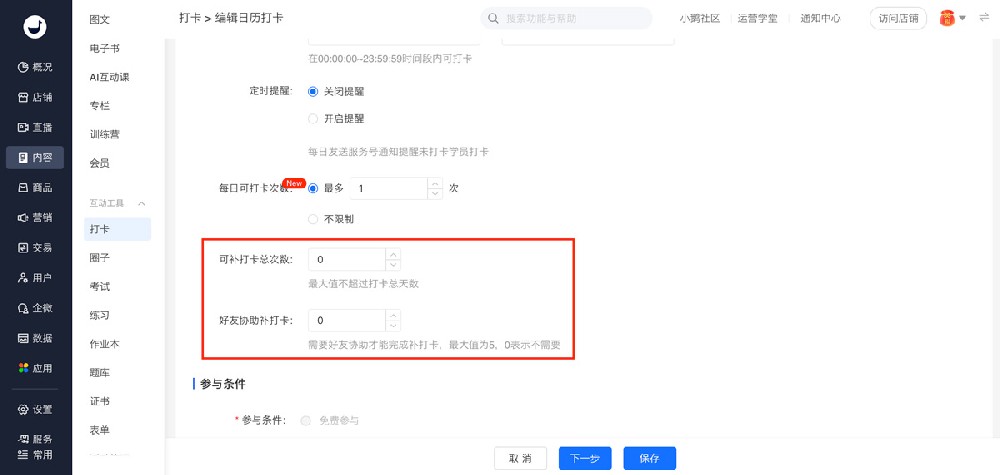
Task: Select the 最多 daily limit radio
Action: [x=312, y=188]
